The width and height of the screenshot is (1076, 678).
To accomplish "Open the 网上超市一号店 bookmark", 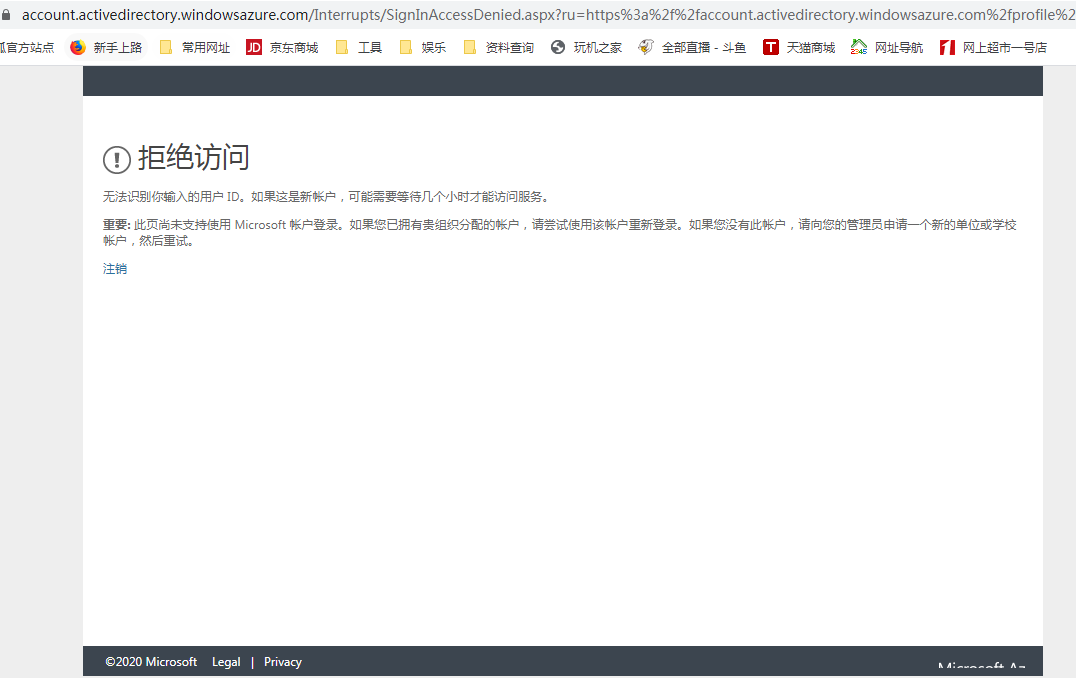I will (x=994, y=47).
